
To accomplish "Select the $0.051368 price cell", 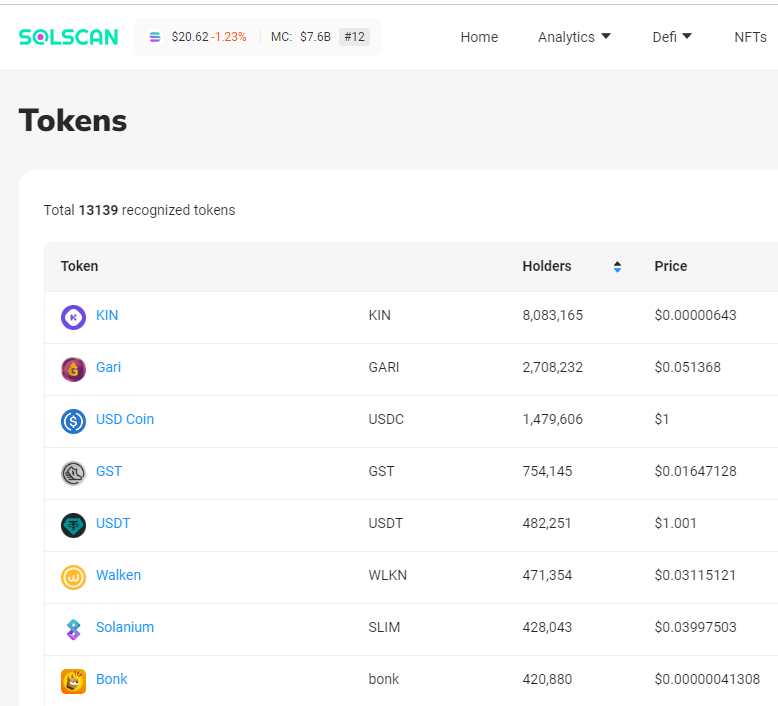I will click(x=687, y=368).
